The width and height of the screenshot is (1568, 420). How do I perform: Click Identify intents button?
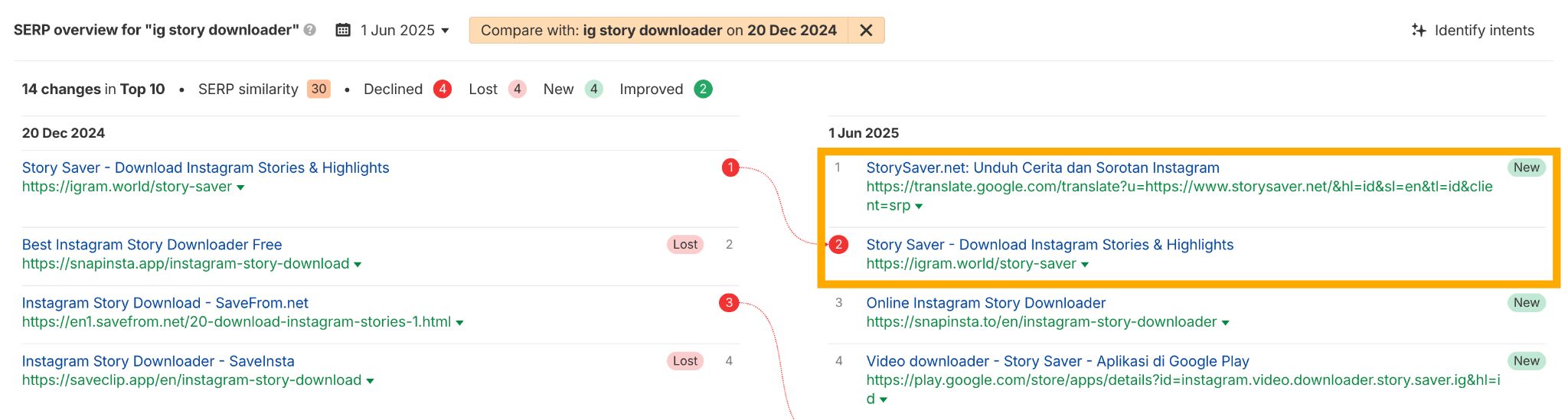[1472, 30]
